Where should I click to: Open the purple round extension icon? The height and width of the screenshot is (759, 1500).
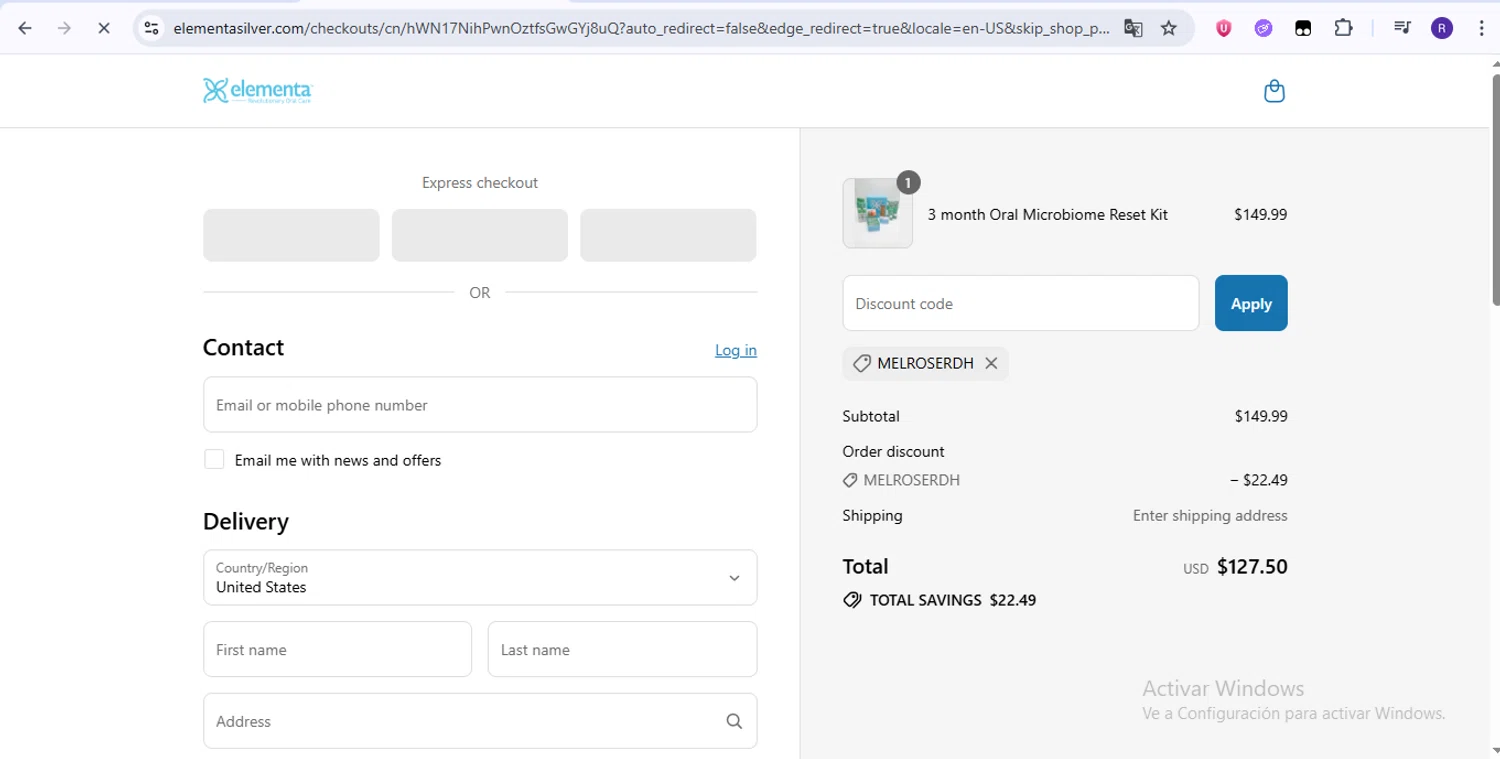[1263, 28]
